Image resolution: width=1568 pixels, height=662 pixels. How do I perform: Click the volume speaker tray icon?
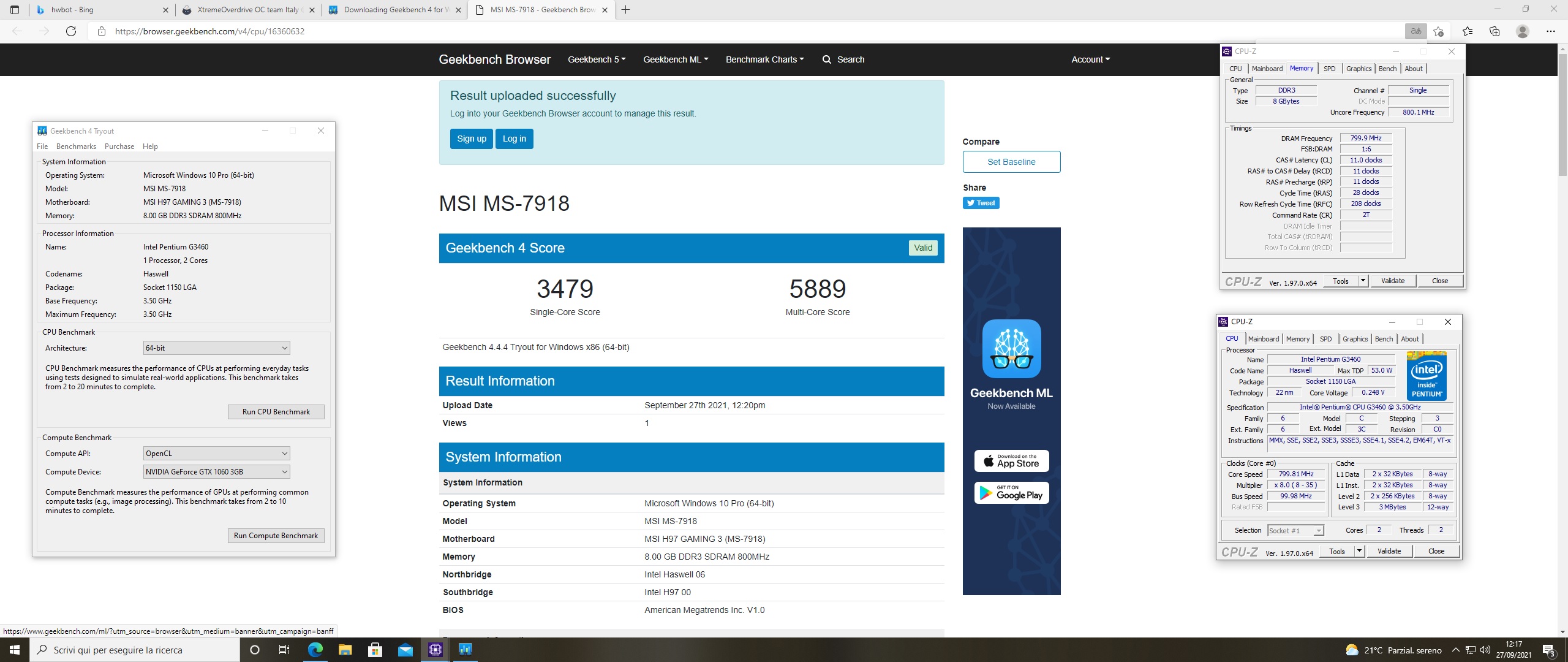coord(1485,650)
